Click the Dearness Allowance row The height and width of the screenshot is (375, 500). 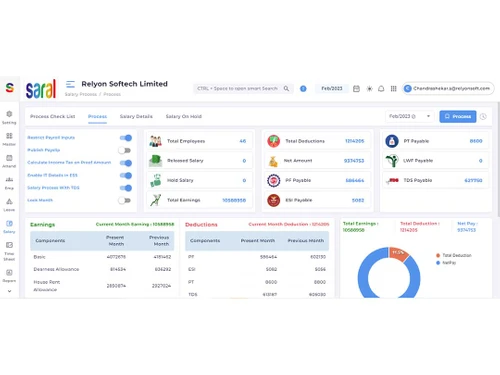pyautogui.click(x=102, y=269)
